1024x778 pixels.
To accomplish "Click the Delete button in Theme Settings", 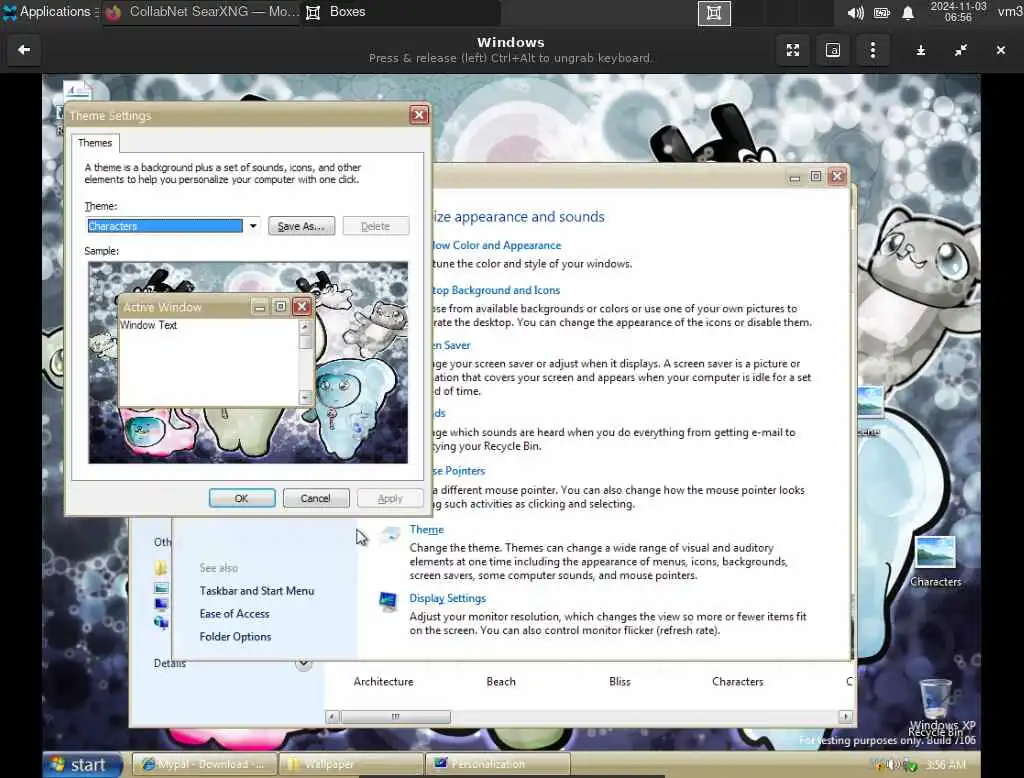I will 376,226.
